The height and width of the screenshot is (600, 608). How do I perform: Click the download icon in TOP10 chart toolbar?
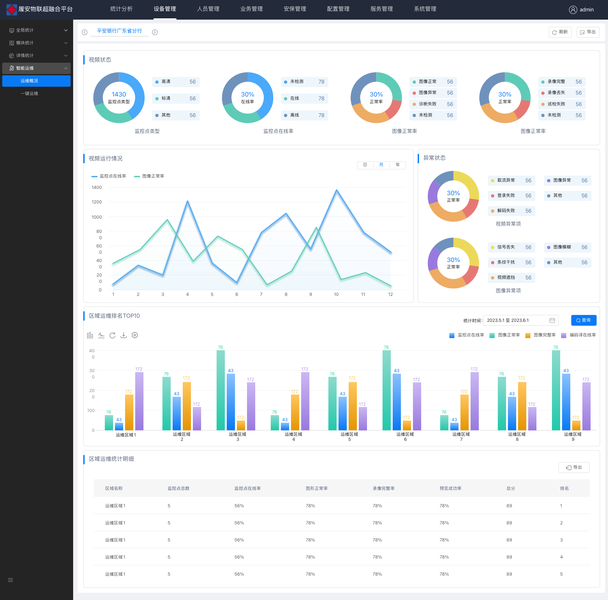tap(124, 335)
